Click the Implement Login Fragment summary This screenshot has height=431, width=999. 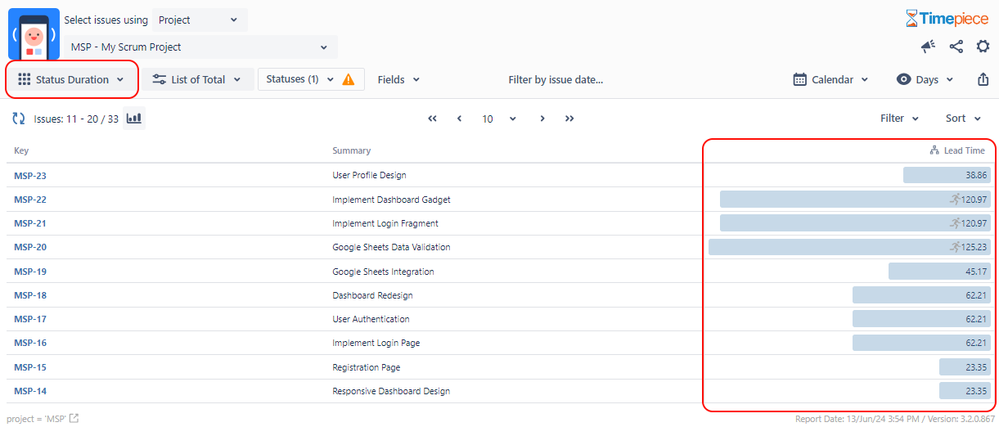point(385,223)
